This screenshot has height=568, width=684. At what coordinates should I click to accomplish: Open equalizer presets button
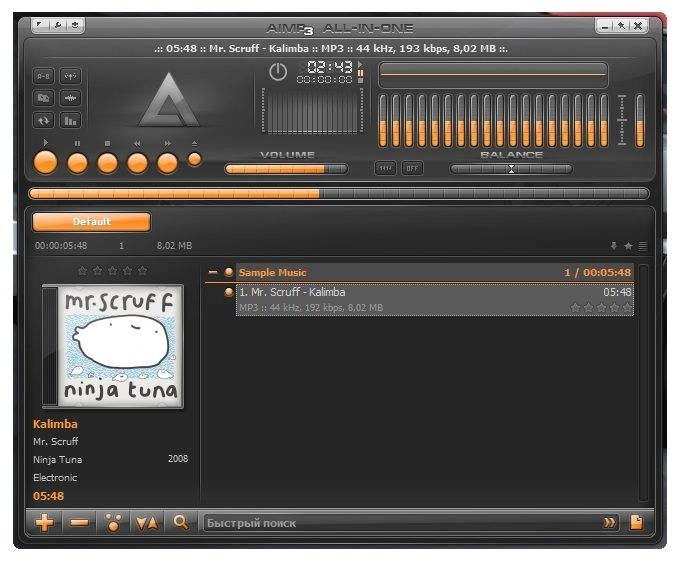tap(385, 168)
